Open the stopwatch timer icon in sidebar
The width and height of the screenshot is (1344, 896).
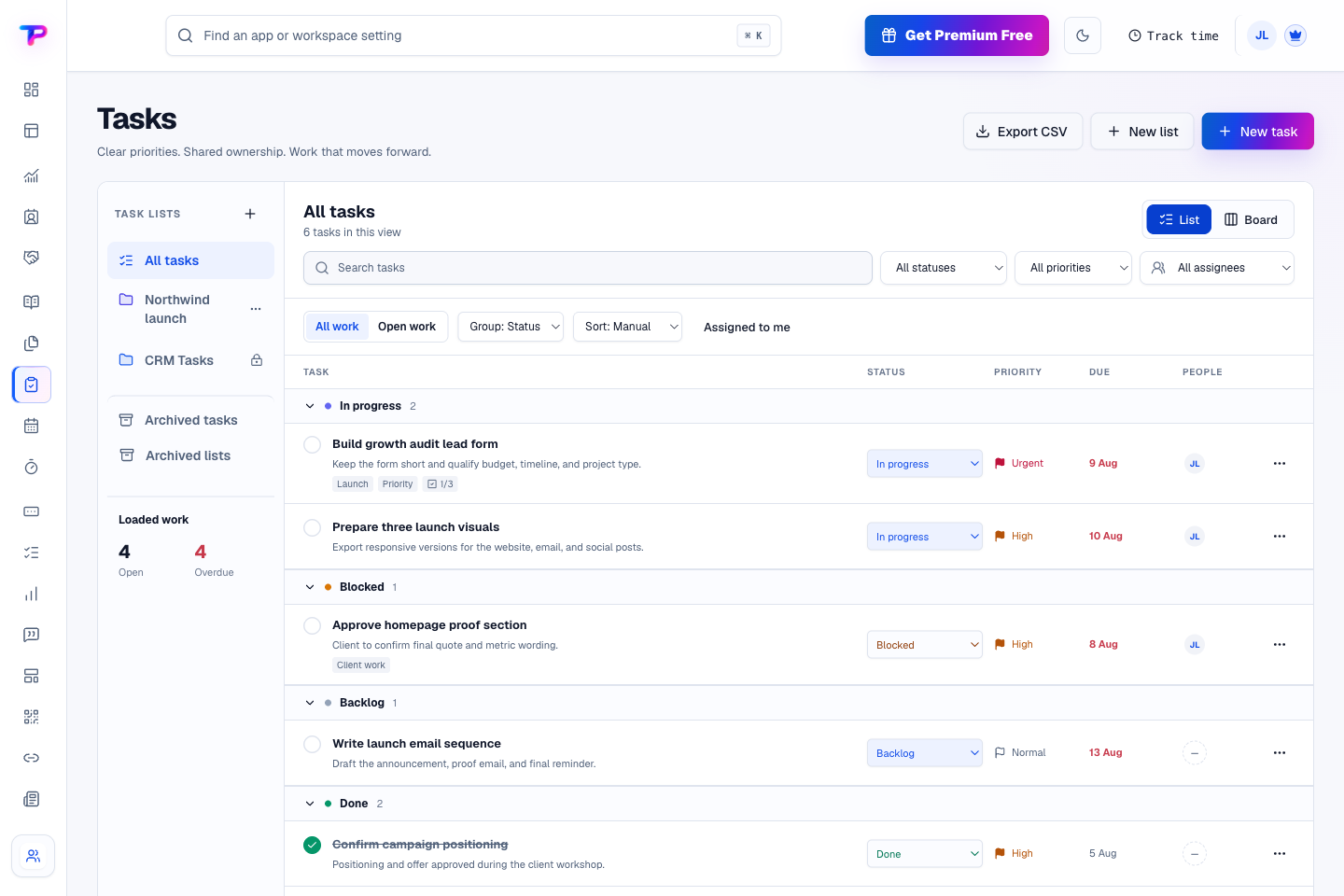31,467
